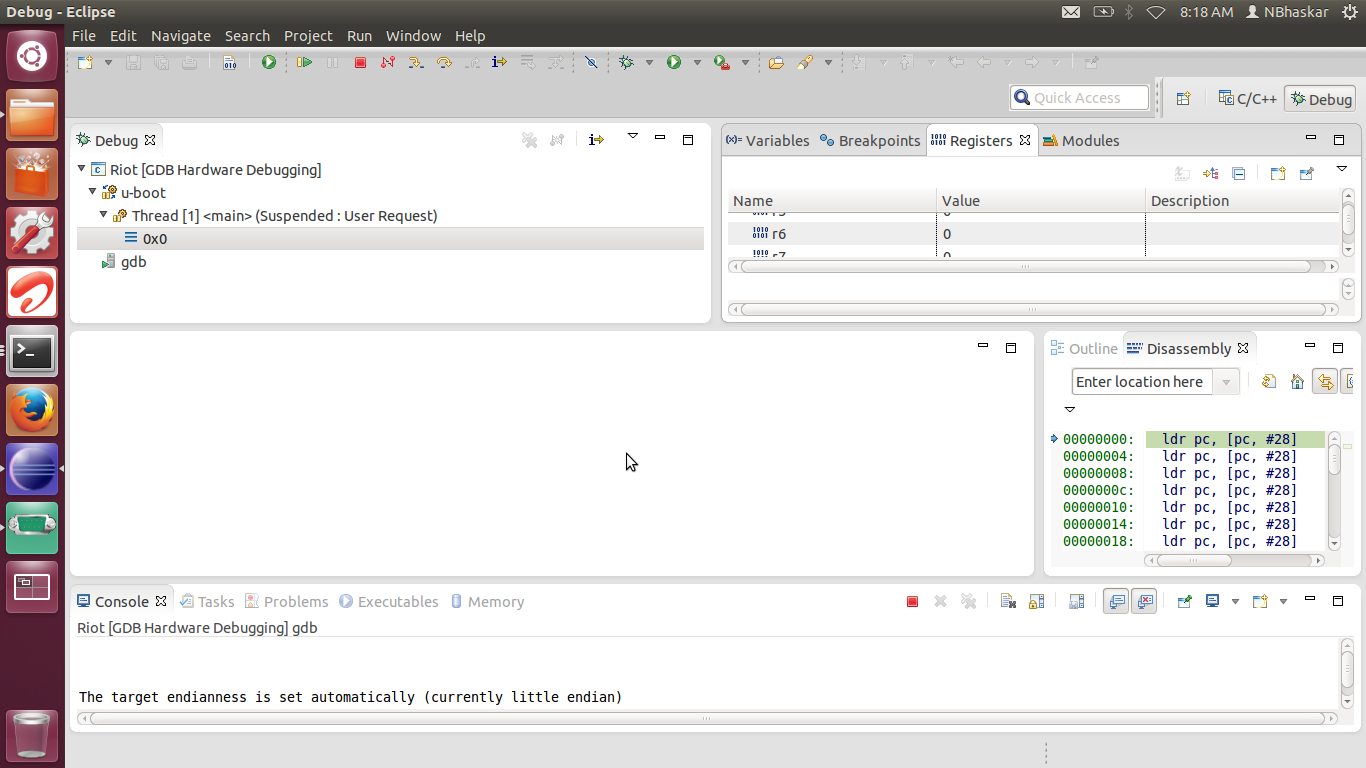Click the green launch icon after the binary icon
The width and height of the screenshot is (1366, 768).
pyautogui.click(x=268, y=62)
